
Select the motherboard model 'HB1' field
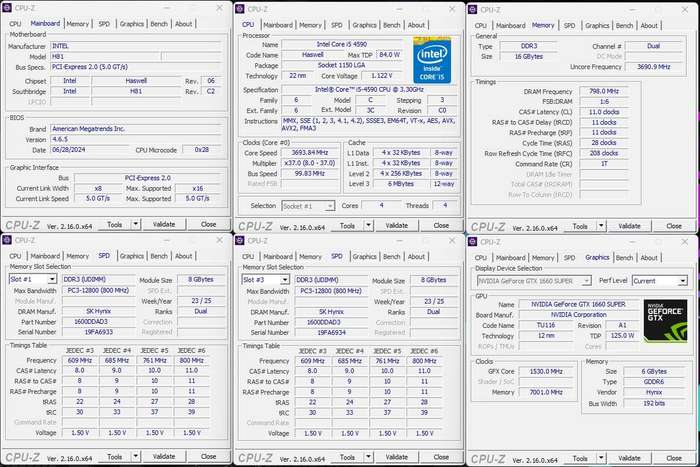point(105,56)
